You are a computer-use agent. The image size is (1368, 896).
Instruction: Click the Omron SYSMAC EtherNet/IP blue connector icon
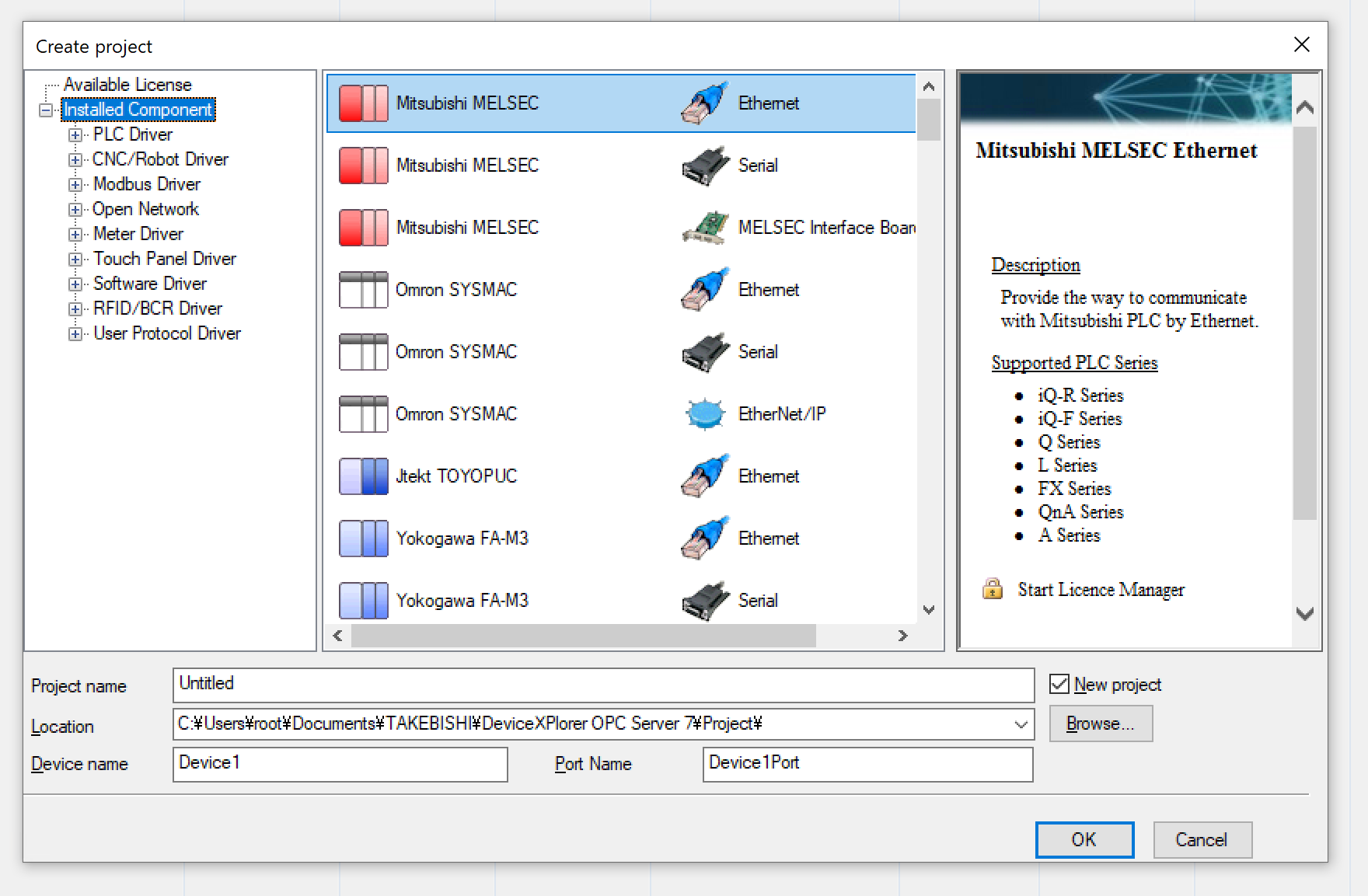coord(705,414)
